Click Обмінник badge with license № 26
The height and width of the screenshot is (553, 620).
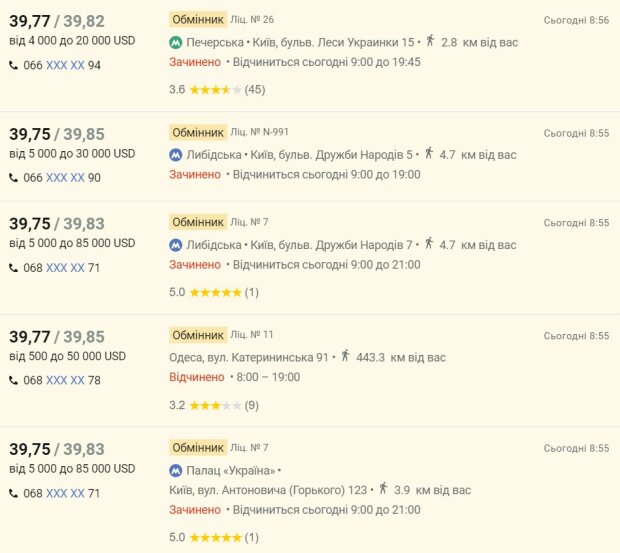(x=197, y=19)
